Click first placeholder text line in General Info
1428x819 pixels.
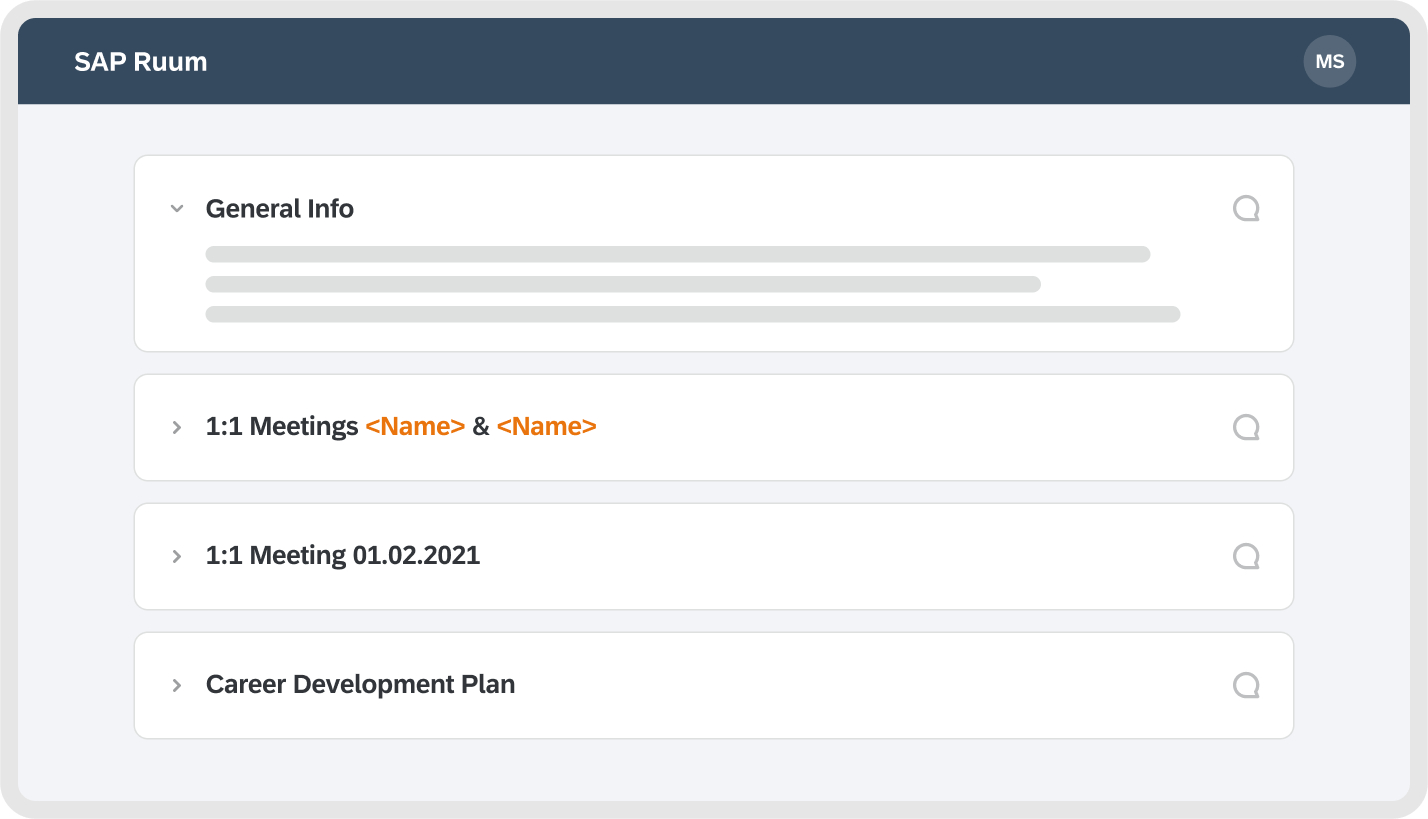677,254
